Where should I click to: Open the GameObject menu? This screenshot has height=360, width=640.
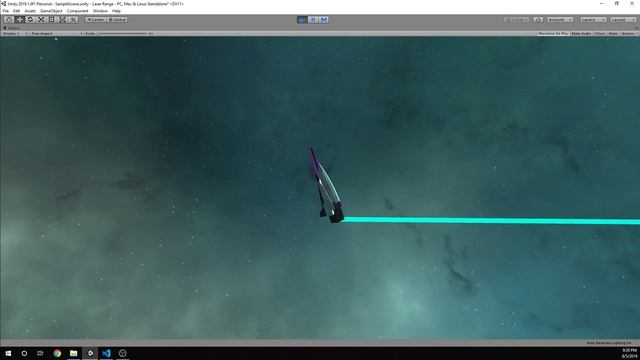coord(51,11)
